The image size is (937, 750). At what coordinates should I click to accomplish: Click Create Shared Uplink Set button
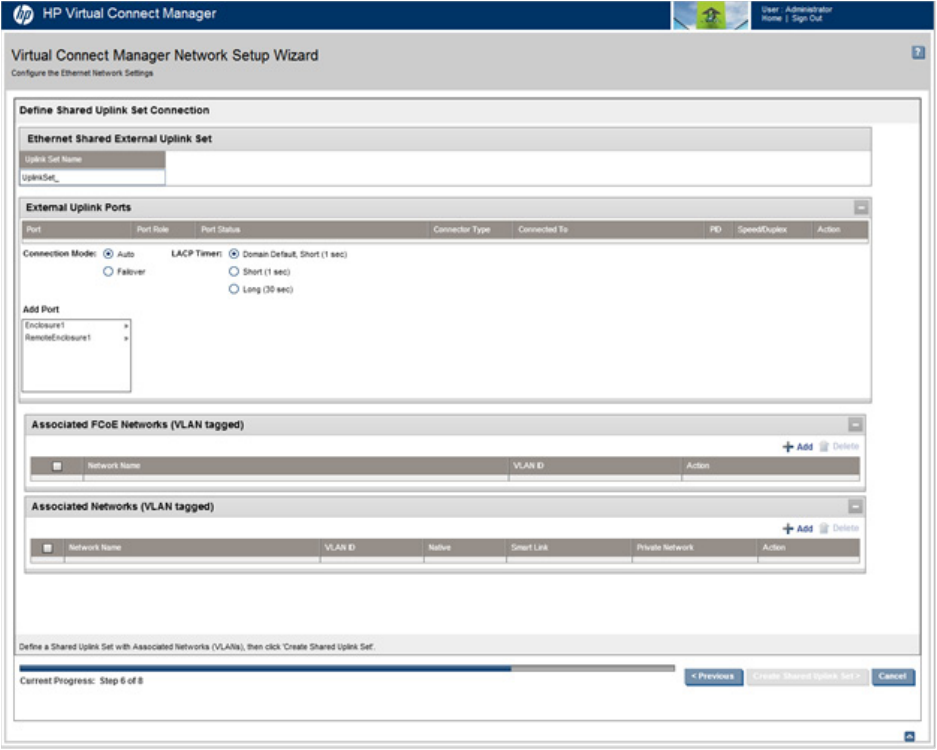(807, 676)
